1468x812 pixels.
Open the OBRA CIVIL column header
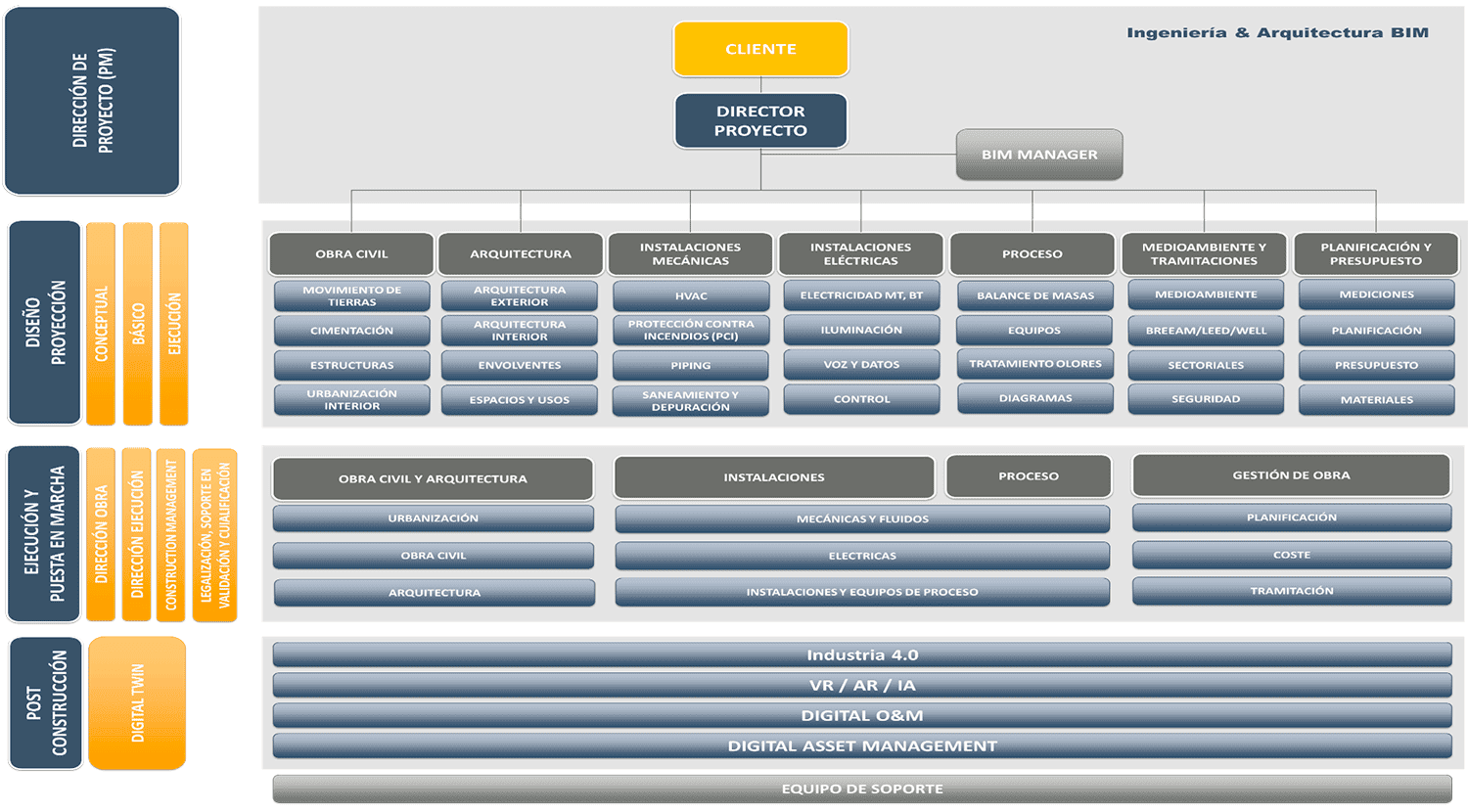[x=351, y=253]
